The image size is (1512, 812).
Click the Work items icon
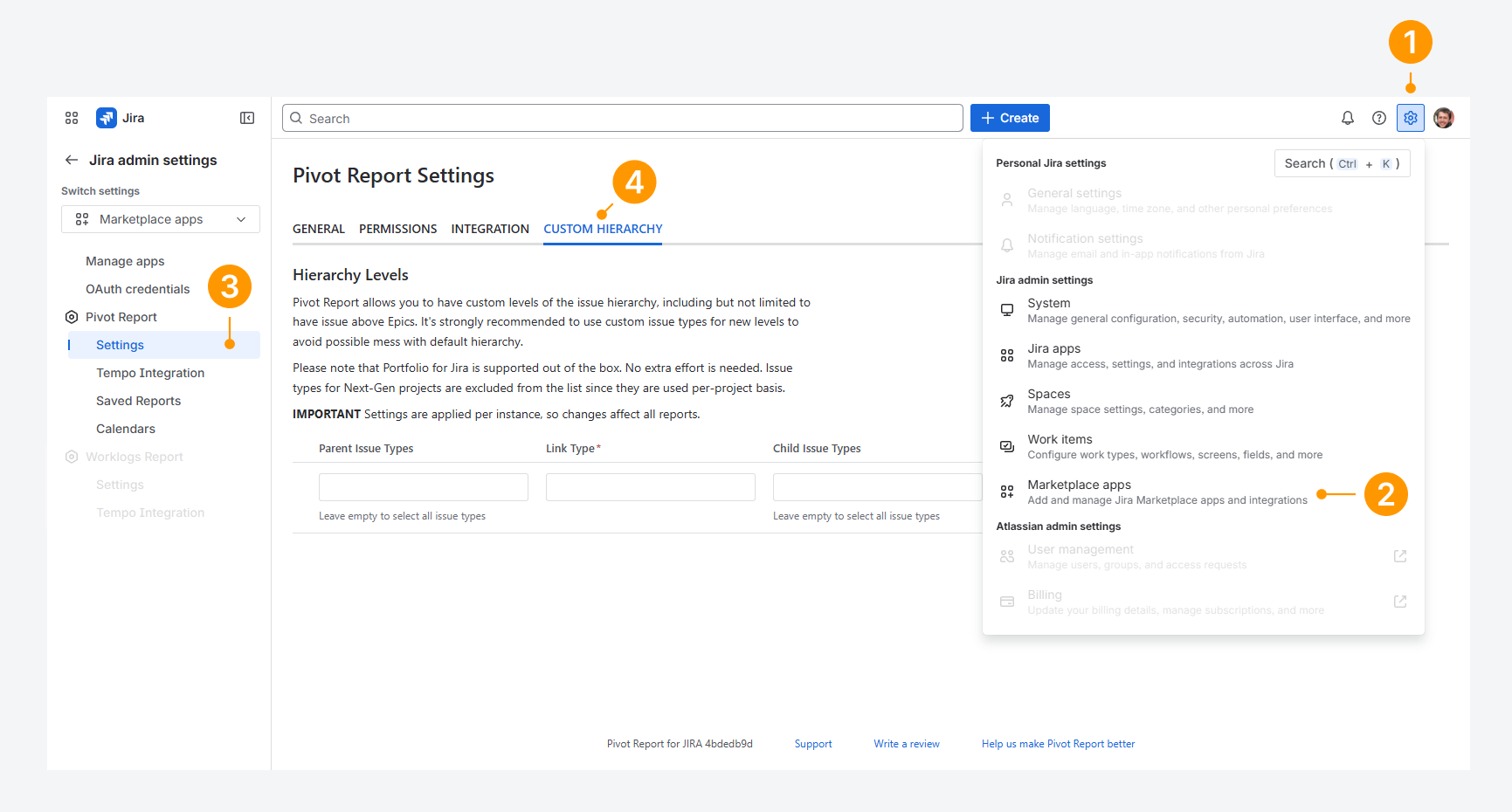(x=1007, y=446)
